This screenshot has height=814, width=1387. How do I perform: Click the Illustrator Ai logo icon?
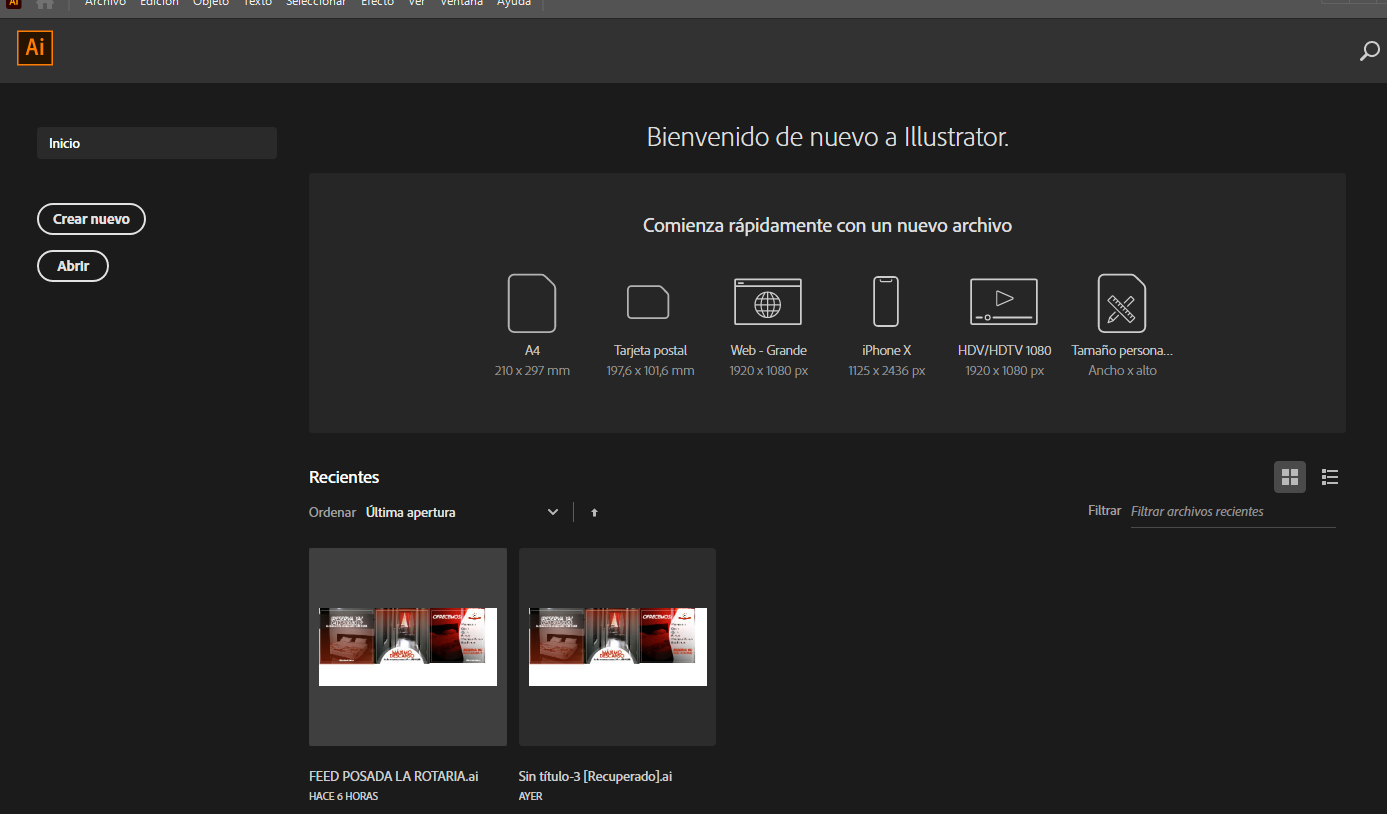pyautogui.click(x=35, y=48)
